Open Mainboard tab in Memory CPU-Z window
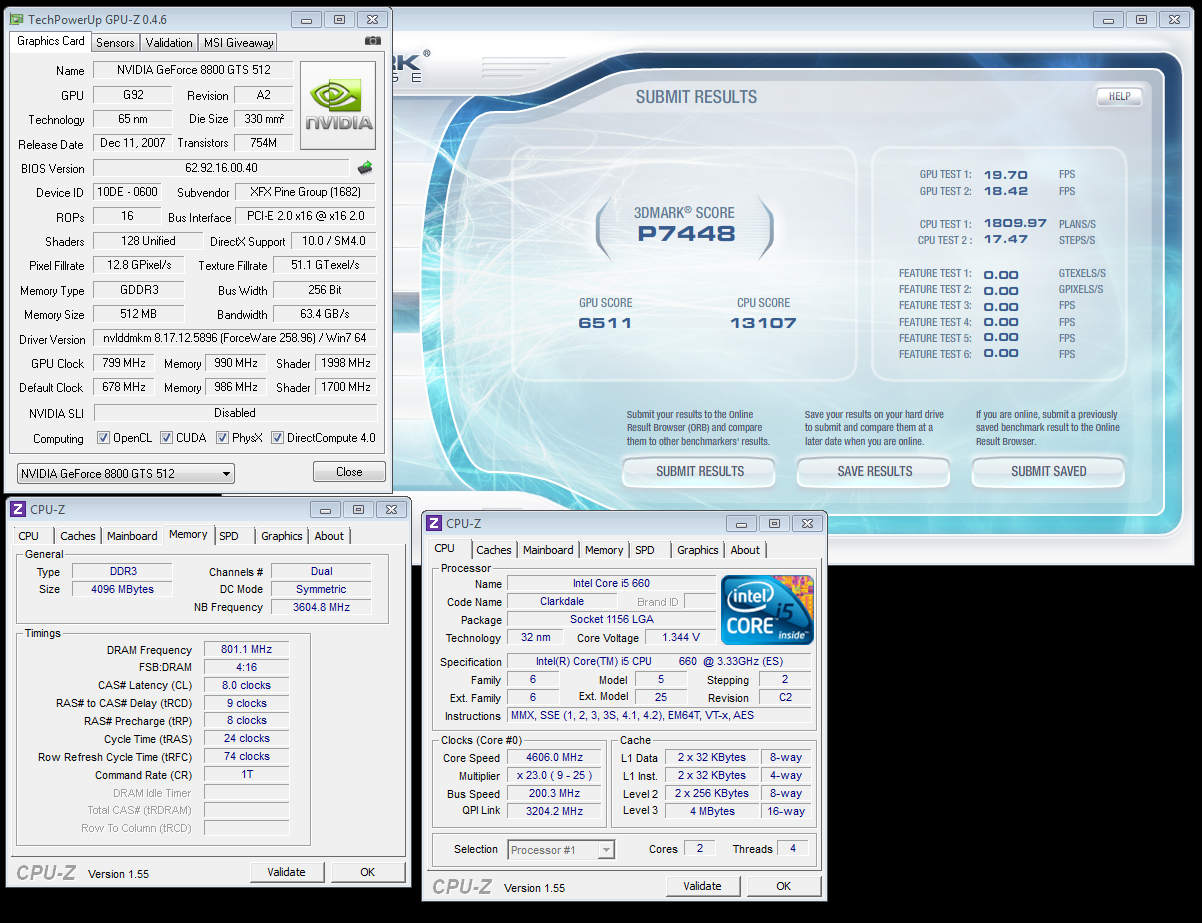Viewport: 1202px width, 923px height. [x=132, y=536]
